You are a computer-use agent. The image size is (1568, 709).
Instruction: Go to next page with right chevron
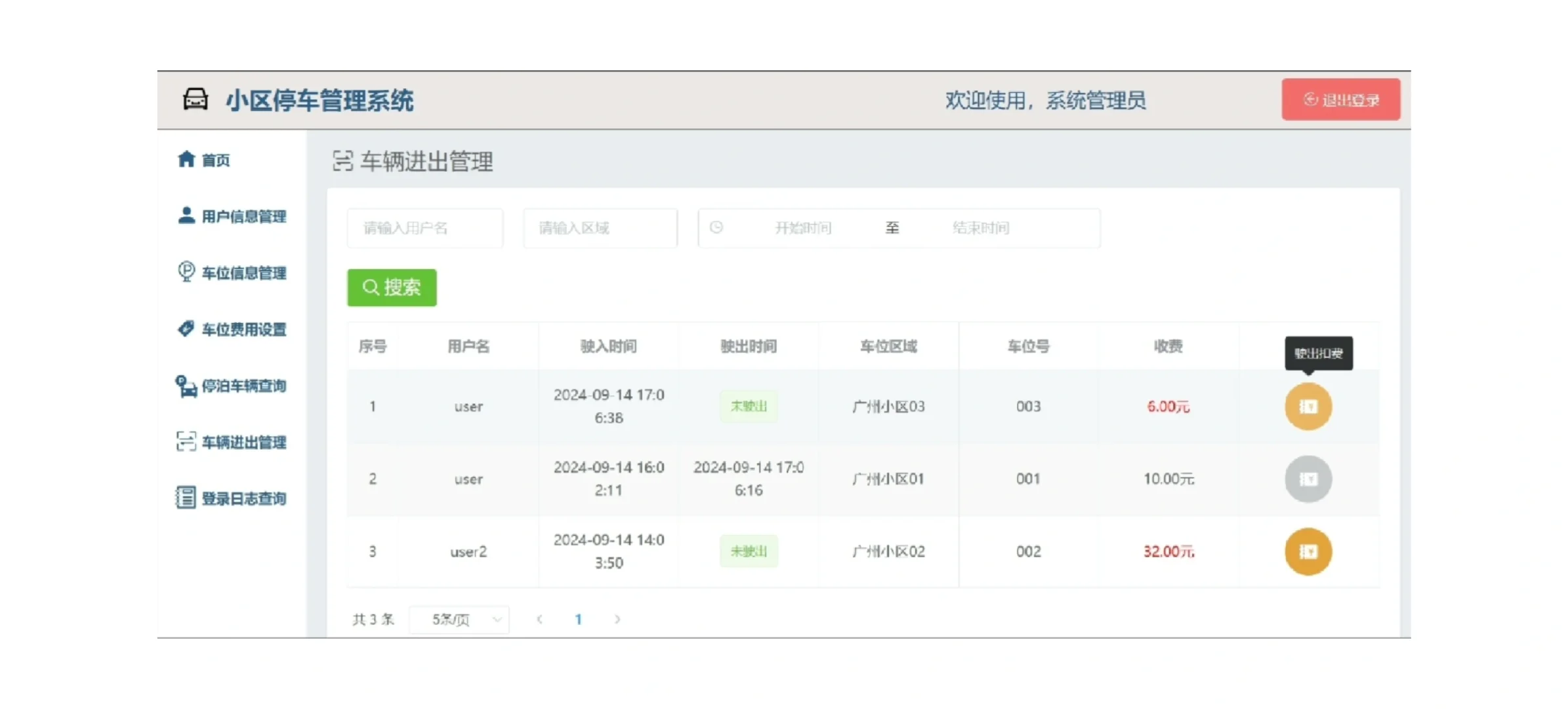(617, 619)
